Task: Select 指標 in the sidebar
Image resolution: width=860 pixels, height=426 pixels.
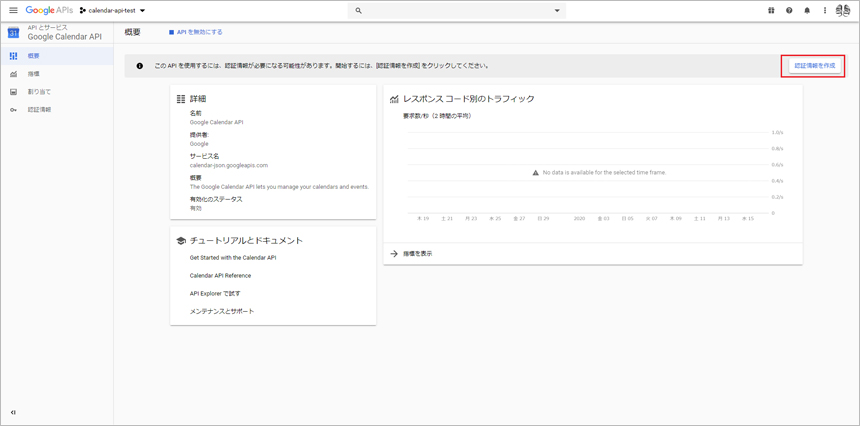Action: [x=57, y=74]
